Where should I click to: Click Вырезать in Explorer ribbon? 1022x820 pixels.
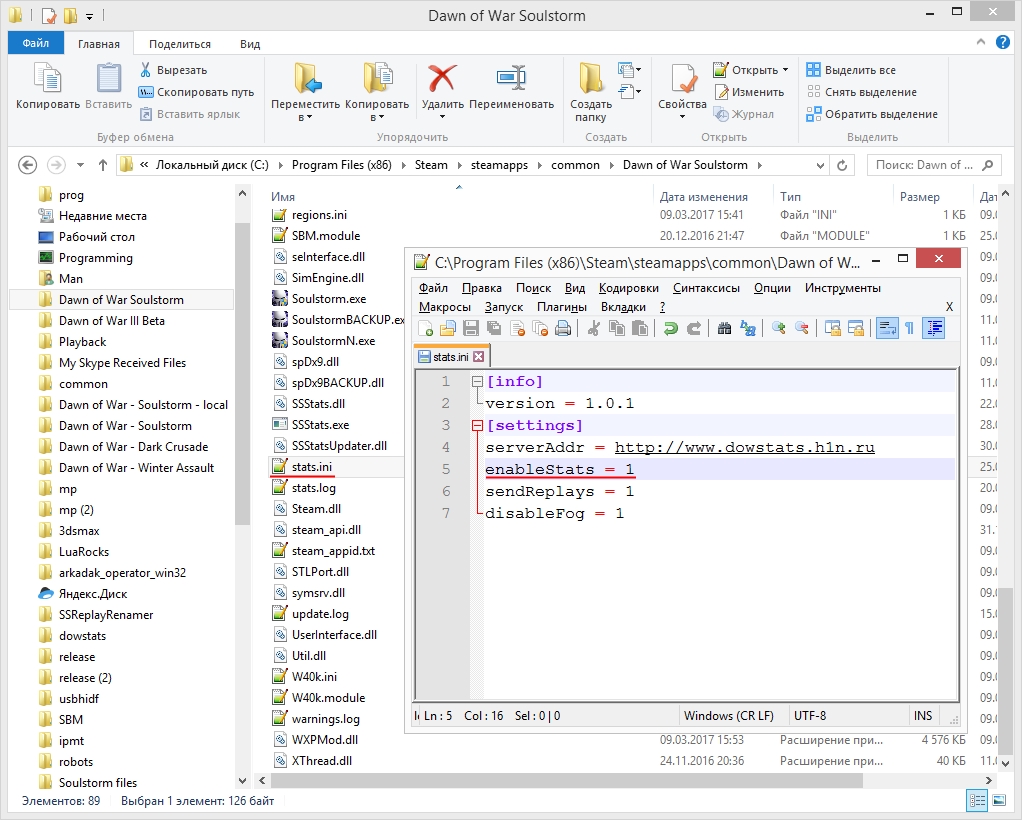pos(173,70)
